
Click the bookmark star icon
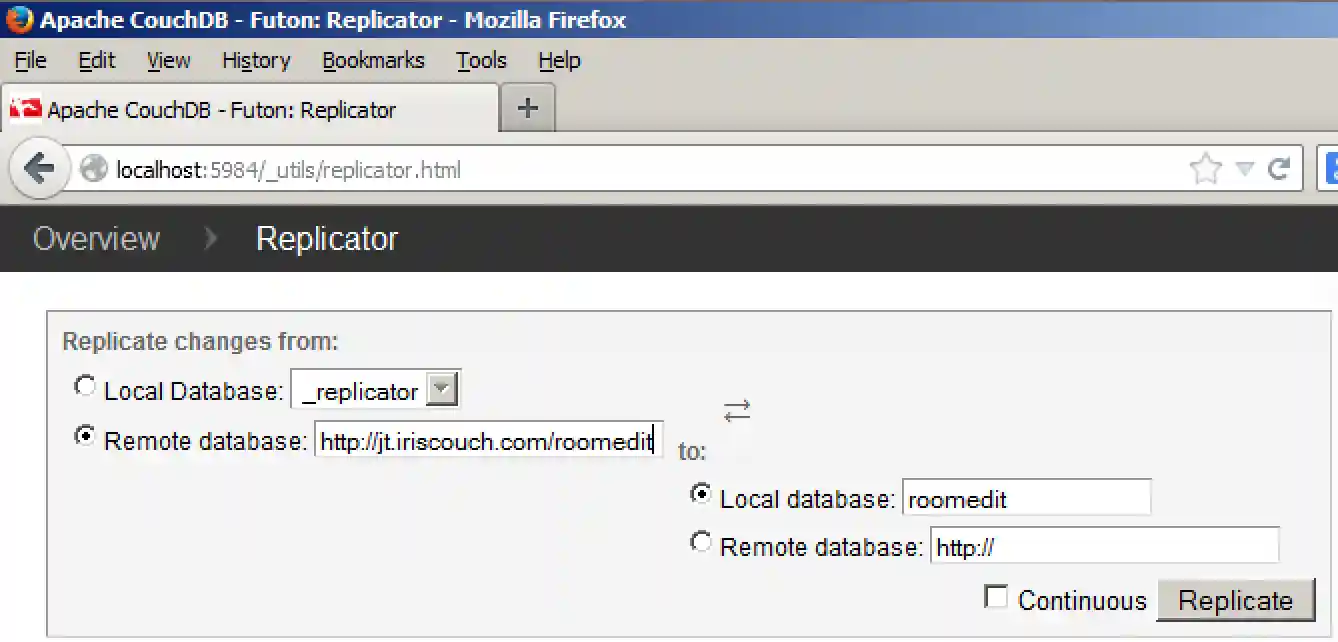click(x=1205, y=168)
